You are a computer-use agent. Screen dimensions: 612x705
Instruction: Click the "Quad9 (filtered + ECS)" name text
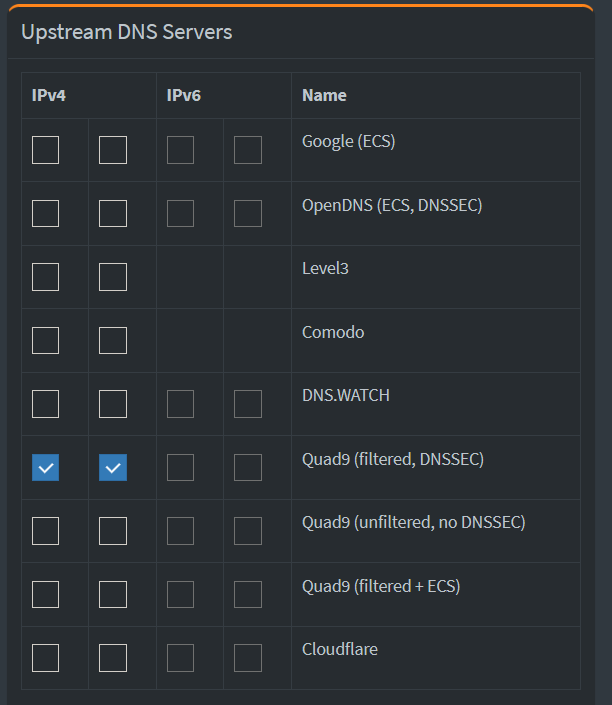point(381,586)
